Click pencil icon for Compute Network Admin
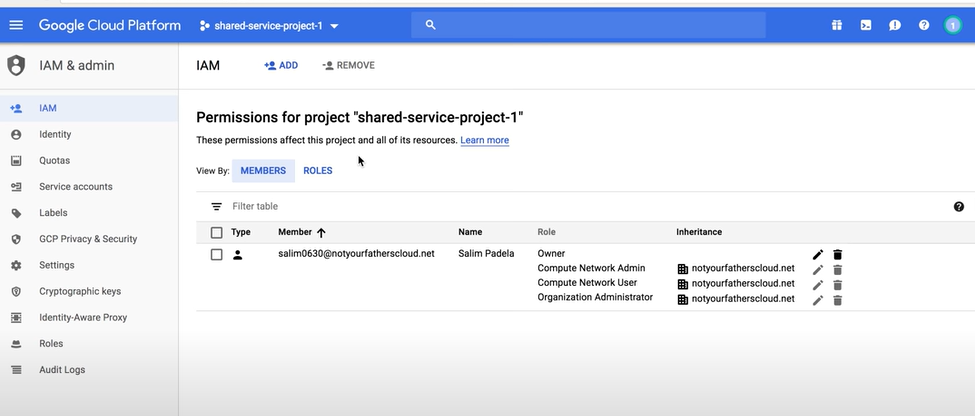The image size is (975, 416). [818, 270]
